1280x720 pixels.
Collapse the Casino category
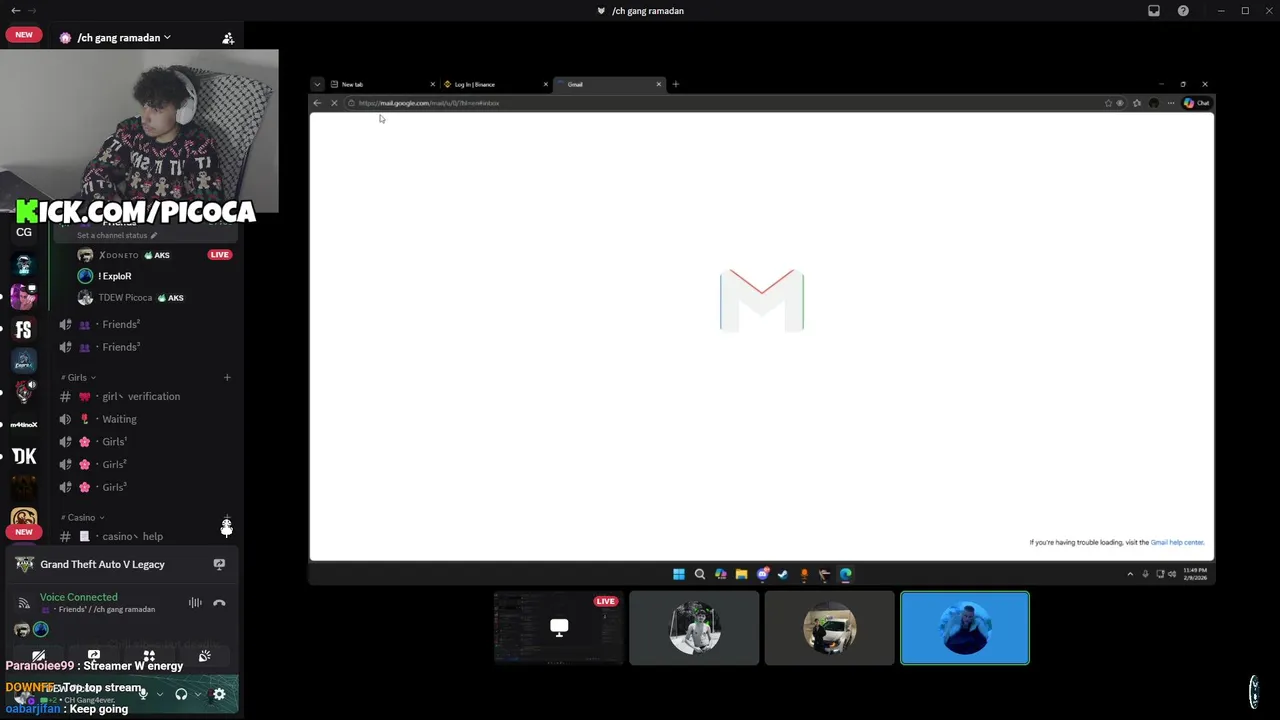point(82,517)
